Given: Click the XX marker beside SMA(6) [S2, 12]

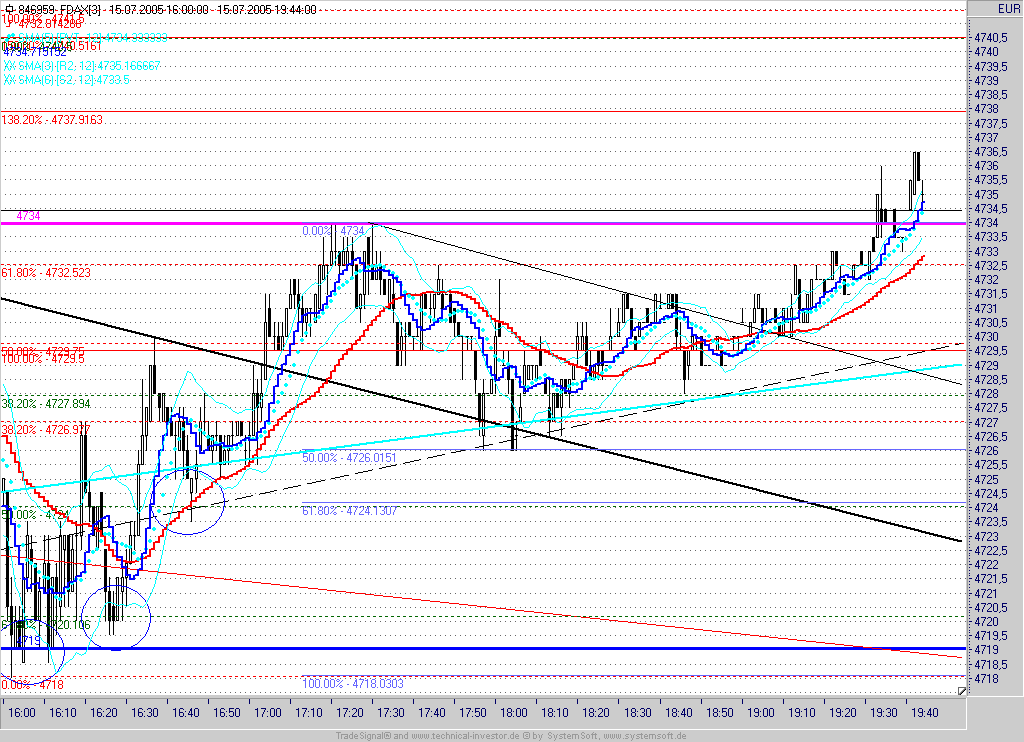Looking at the screenshot, I should (10, 80).
